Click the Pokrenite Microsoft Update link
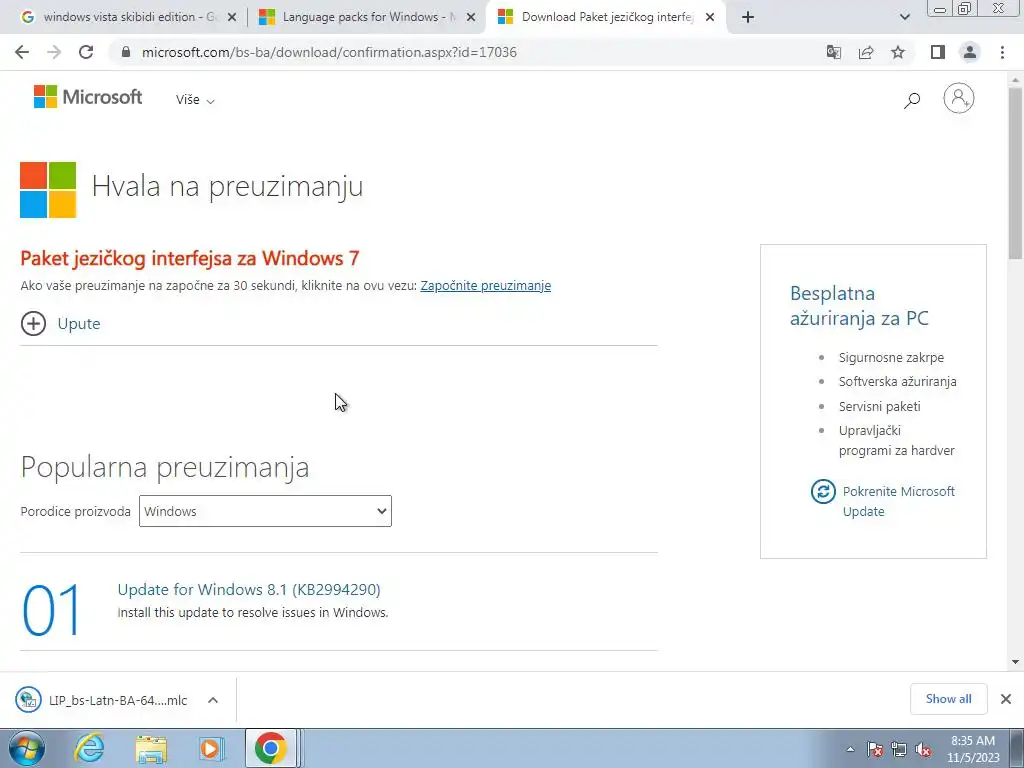 coord(899,501)
